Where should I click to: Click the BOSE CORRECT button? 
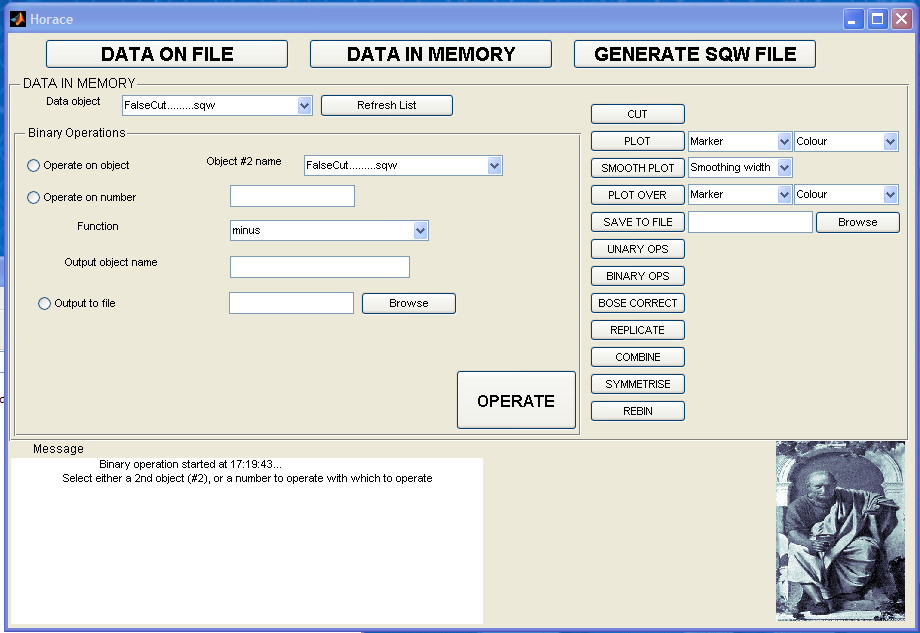[638, 303]
